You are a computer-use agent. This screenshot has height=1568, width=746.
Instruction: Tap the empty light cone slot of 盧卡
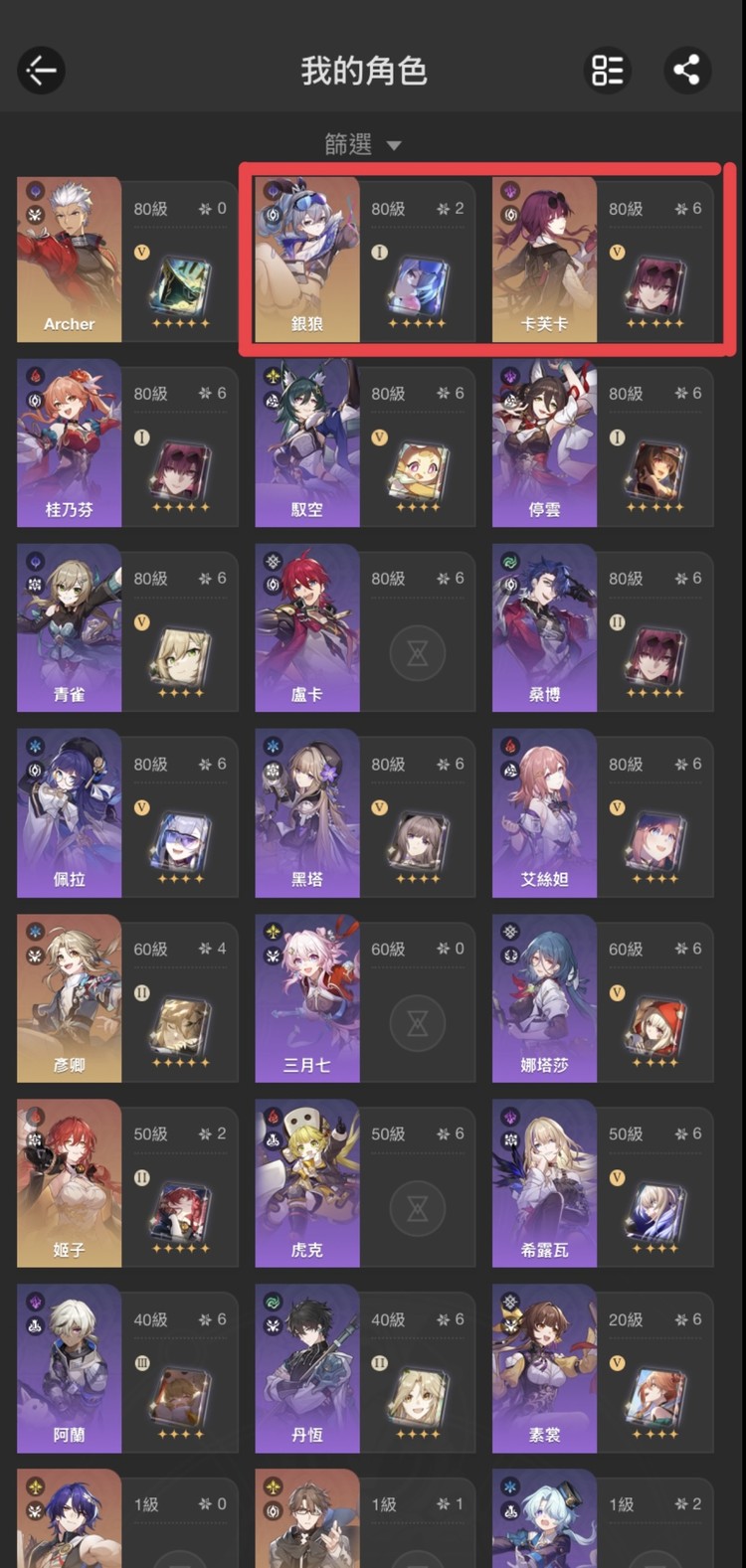[x=418, y=652]
